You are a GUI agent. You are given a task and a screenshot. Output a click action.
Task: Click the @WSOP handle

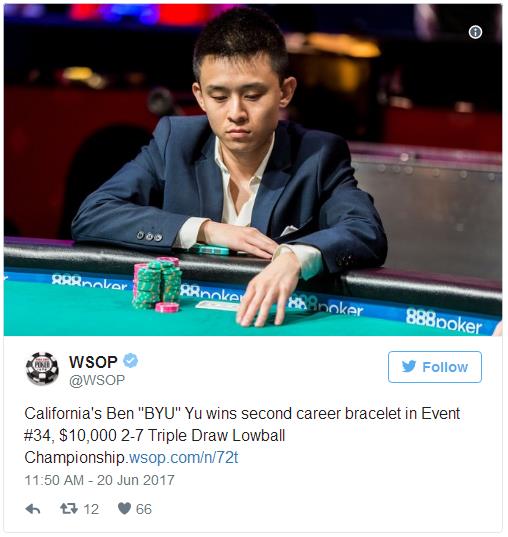coord(97,380)
